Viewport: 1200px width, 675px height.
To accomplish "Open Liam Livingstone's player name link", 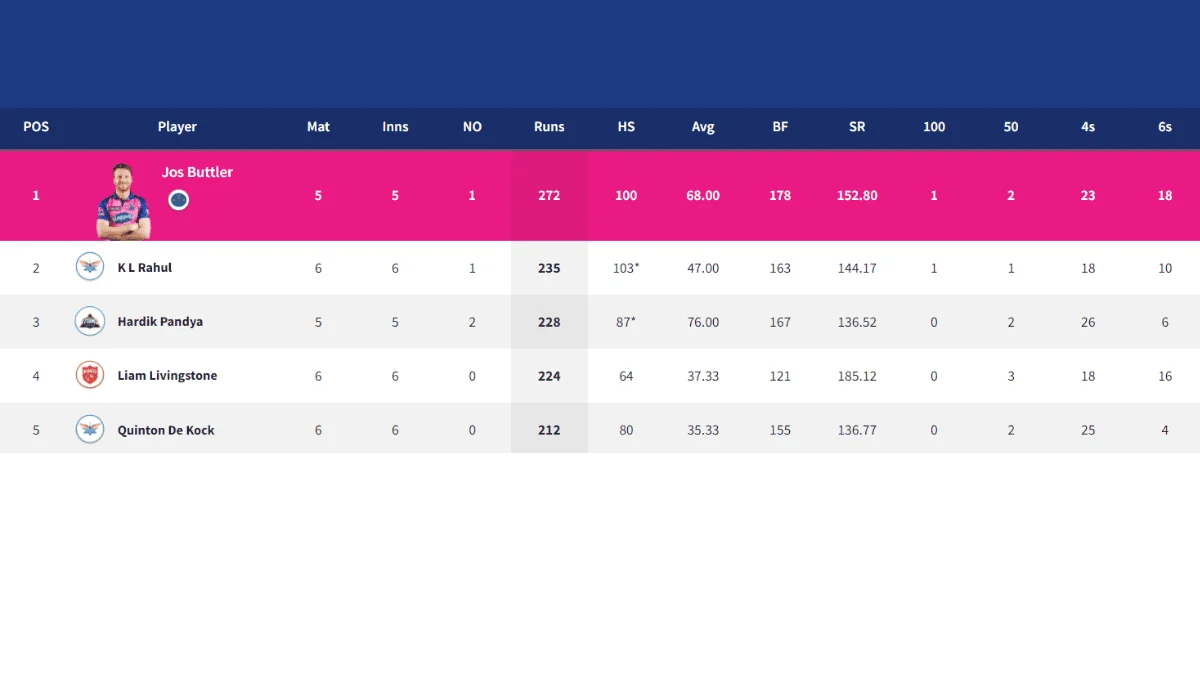I will (x=167, y=376).
